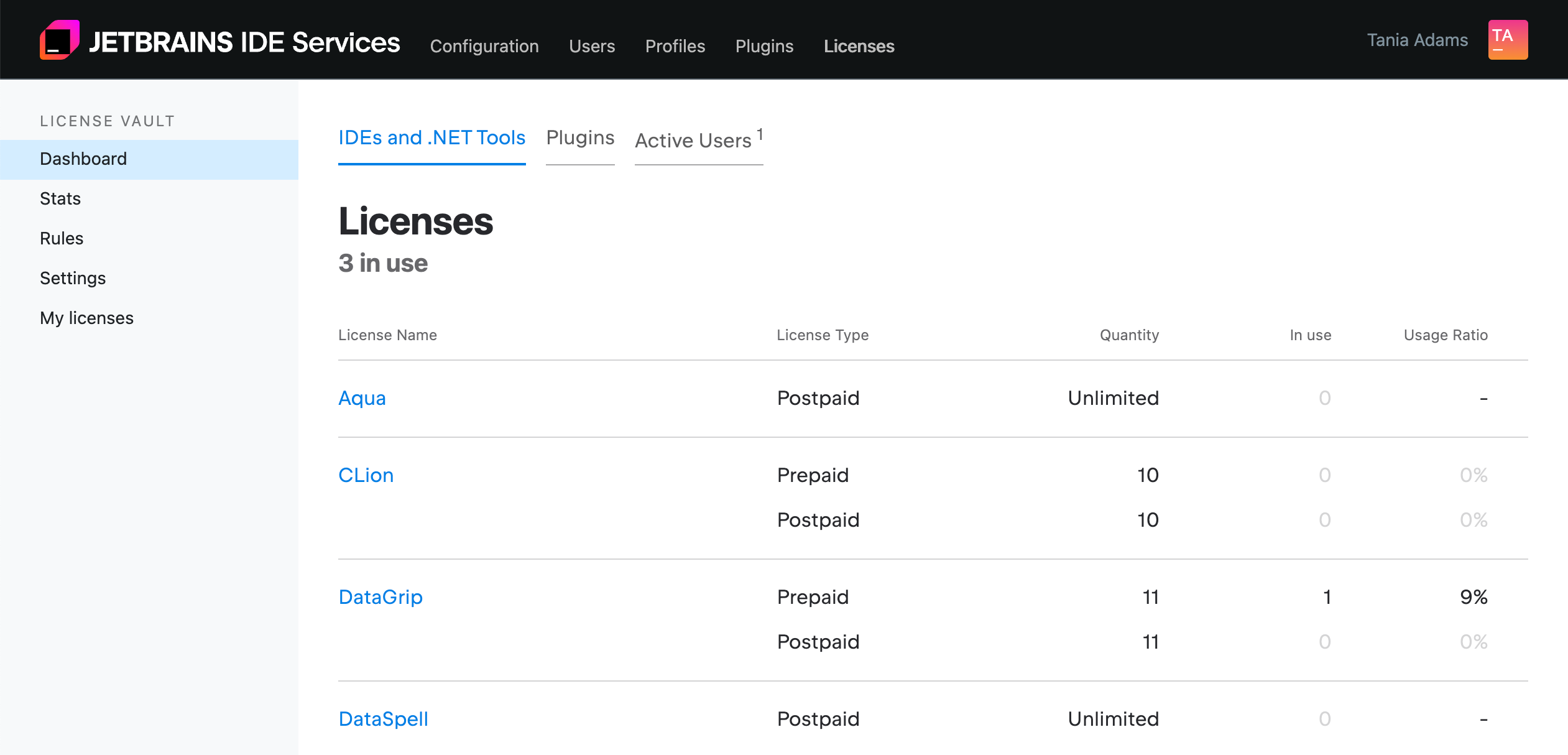Navigate to Plugins in the header
Viewport: 1568px width, 755px height.
tap(764, 46)
